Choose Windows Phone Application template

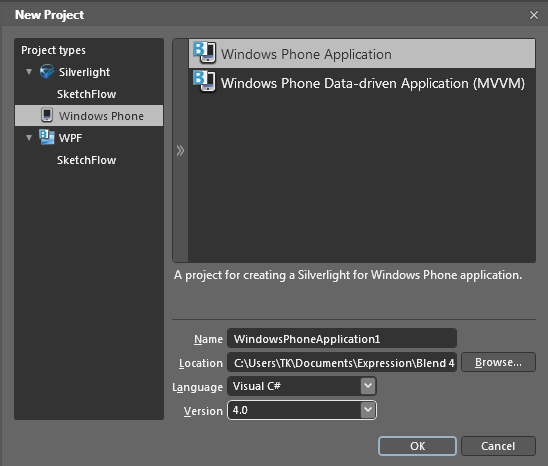[362, 53]
